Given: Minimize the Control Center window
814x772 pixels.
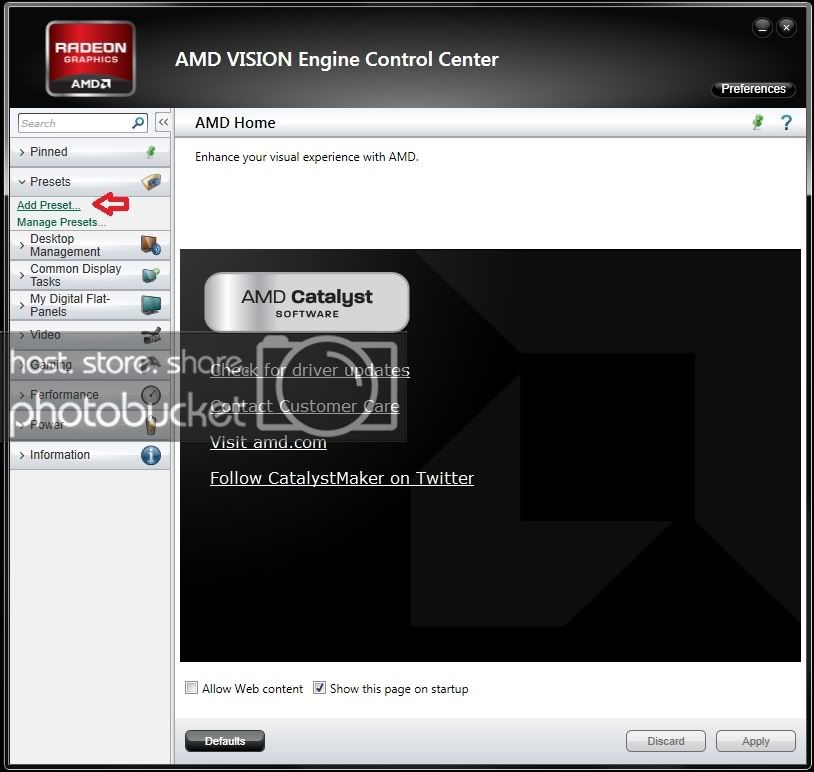Looking at the screenshot, I should [x=762, y=28].
